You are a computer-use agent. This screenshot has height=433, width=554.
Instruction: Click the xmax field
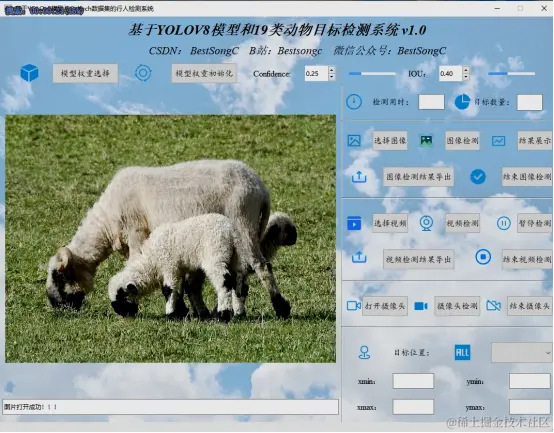[x=413, y=407]
